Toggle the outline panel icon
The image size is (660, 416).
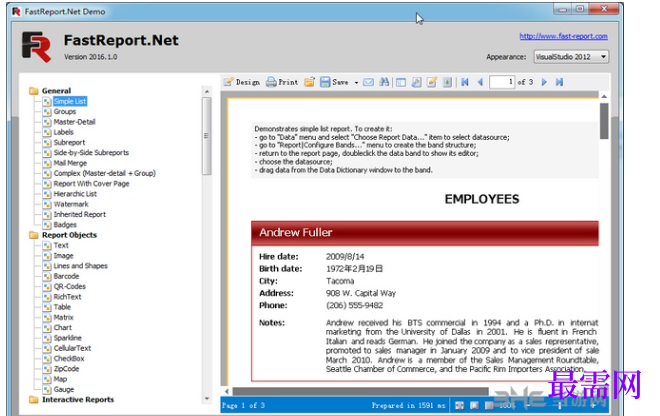401,83
